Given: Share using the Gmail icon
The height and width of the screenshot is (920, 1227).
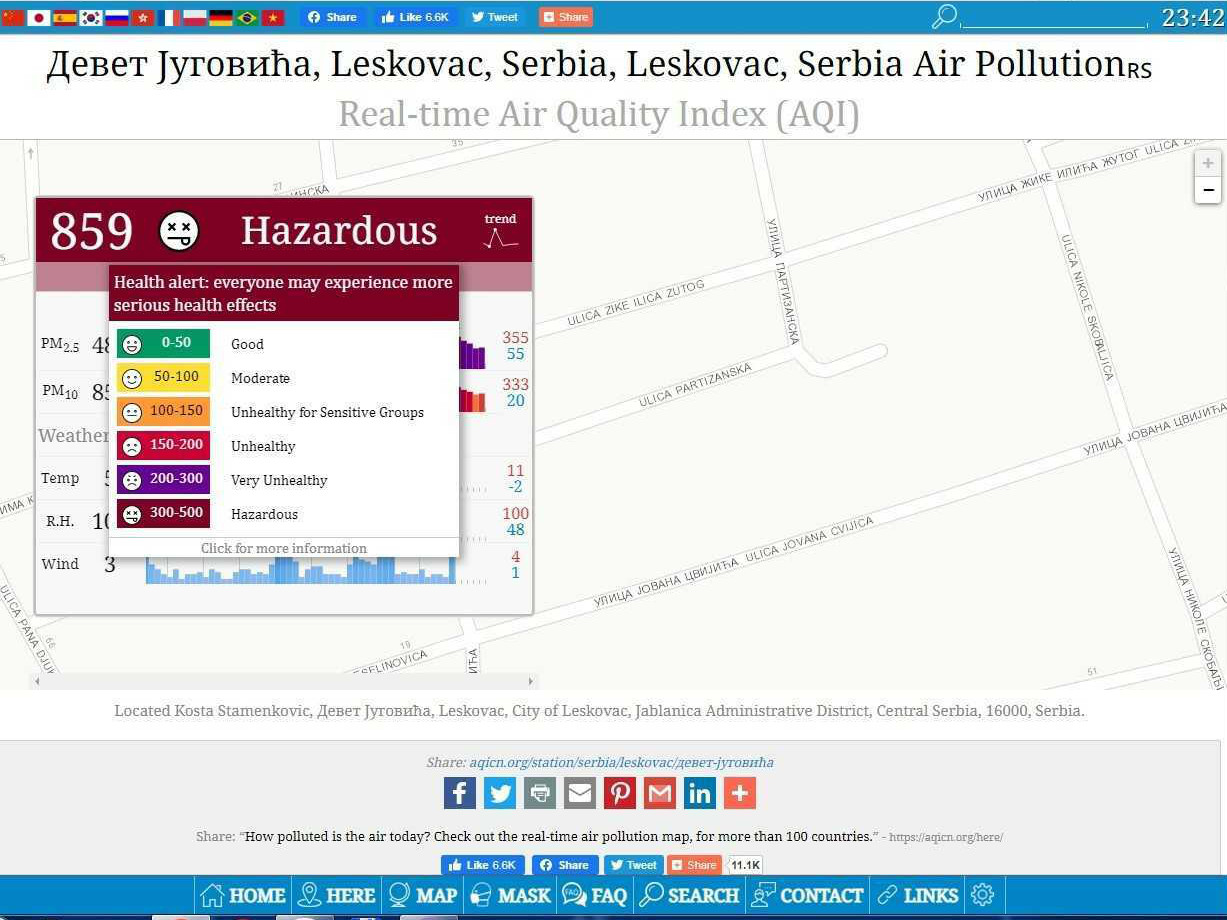Looking at the screenshot, I should (x=660, y=793).
